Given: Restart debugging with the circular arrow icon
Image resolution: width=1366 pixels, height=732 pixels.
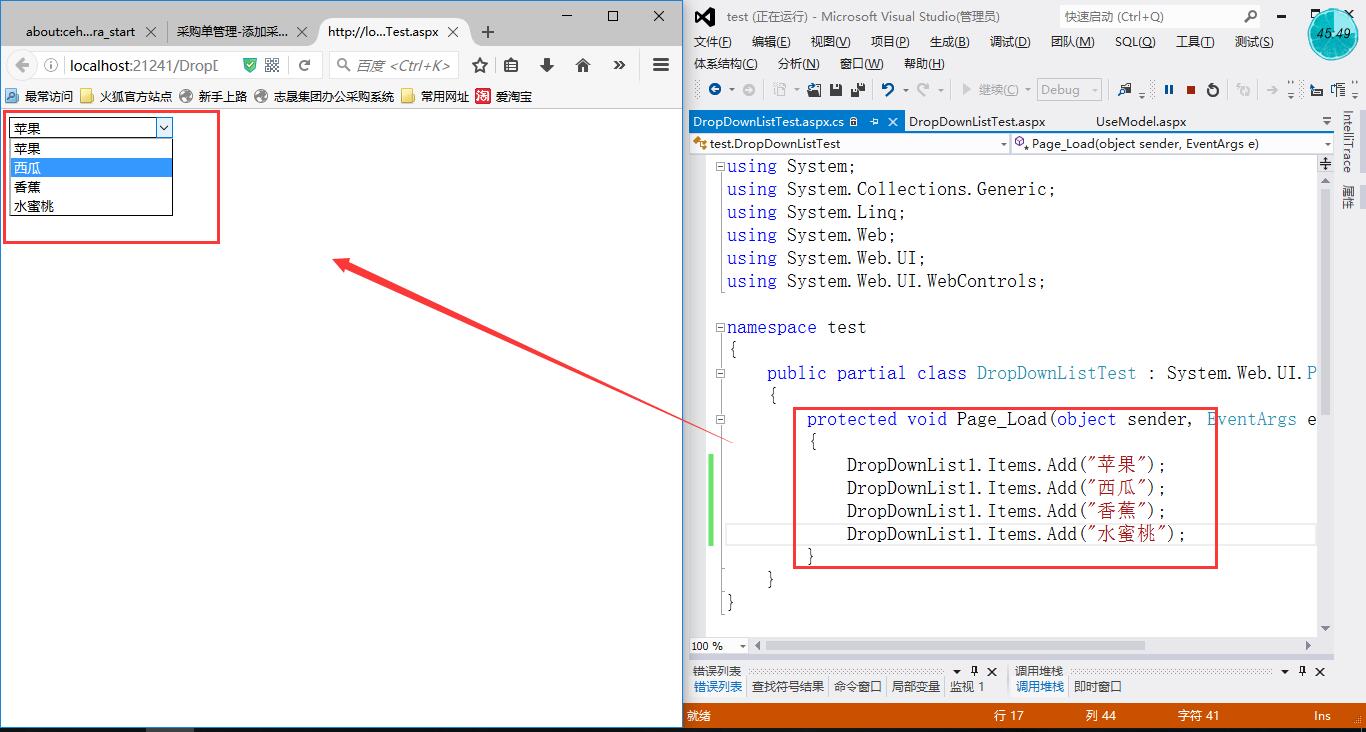Looking at the screenshot, I should (x=1213, y=90).
